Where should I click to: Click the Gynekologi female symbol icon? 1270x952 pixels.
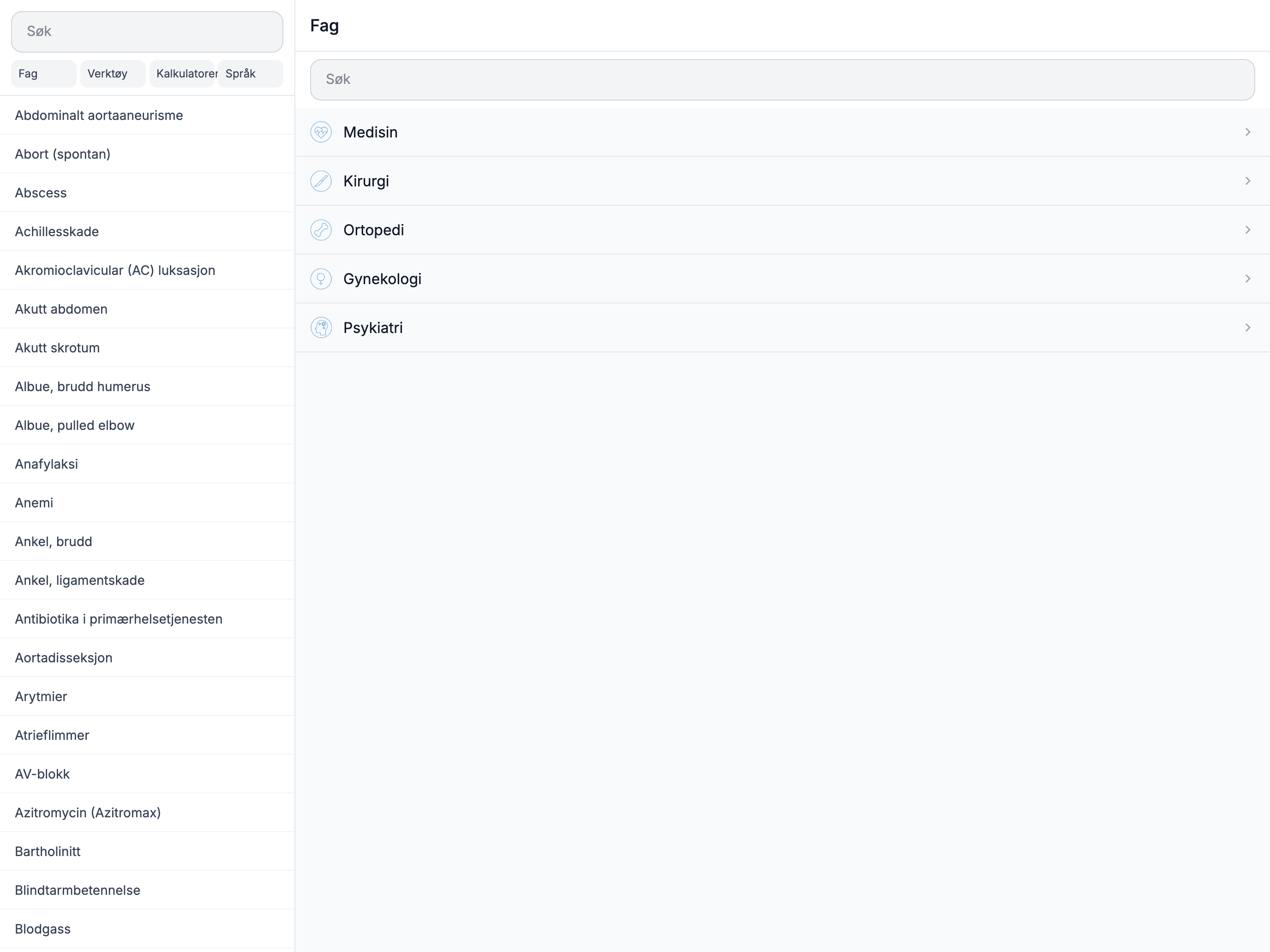pos(321,279)
